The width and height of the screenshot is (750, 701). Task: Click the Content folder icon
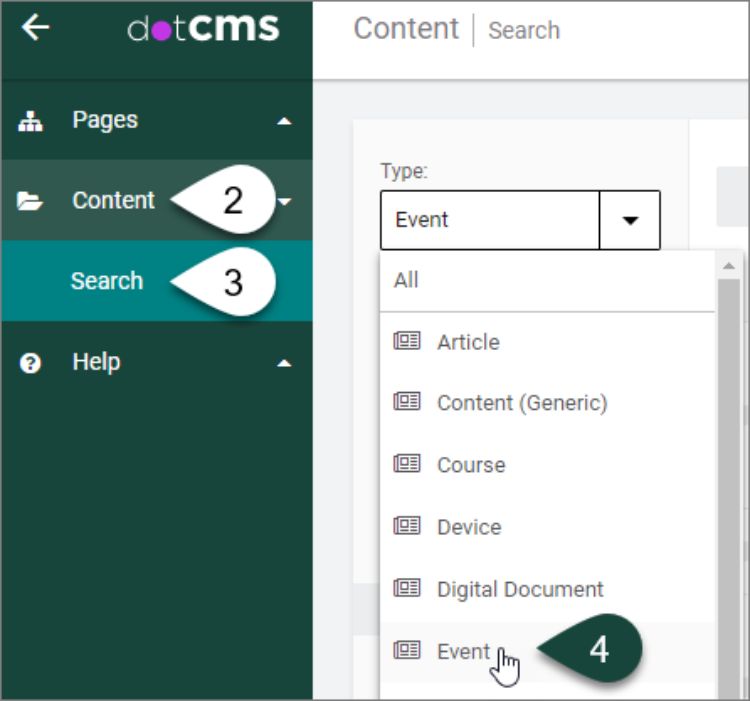(x=30, y=202)
